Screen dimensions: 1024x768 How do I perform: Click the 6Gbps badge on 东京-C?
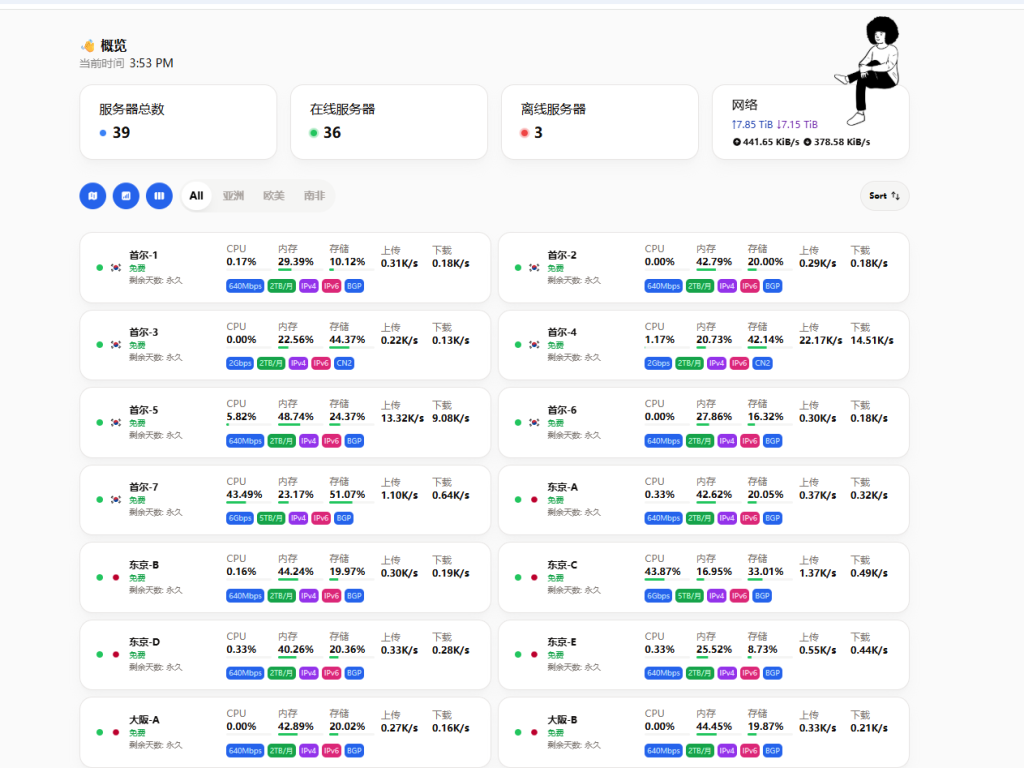[x=658, y=596]
